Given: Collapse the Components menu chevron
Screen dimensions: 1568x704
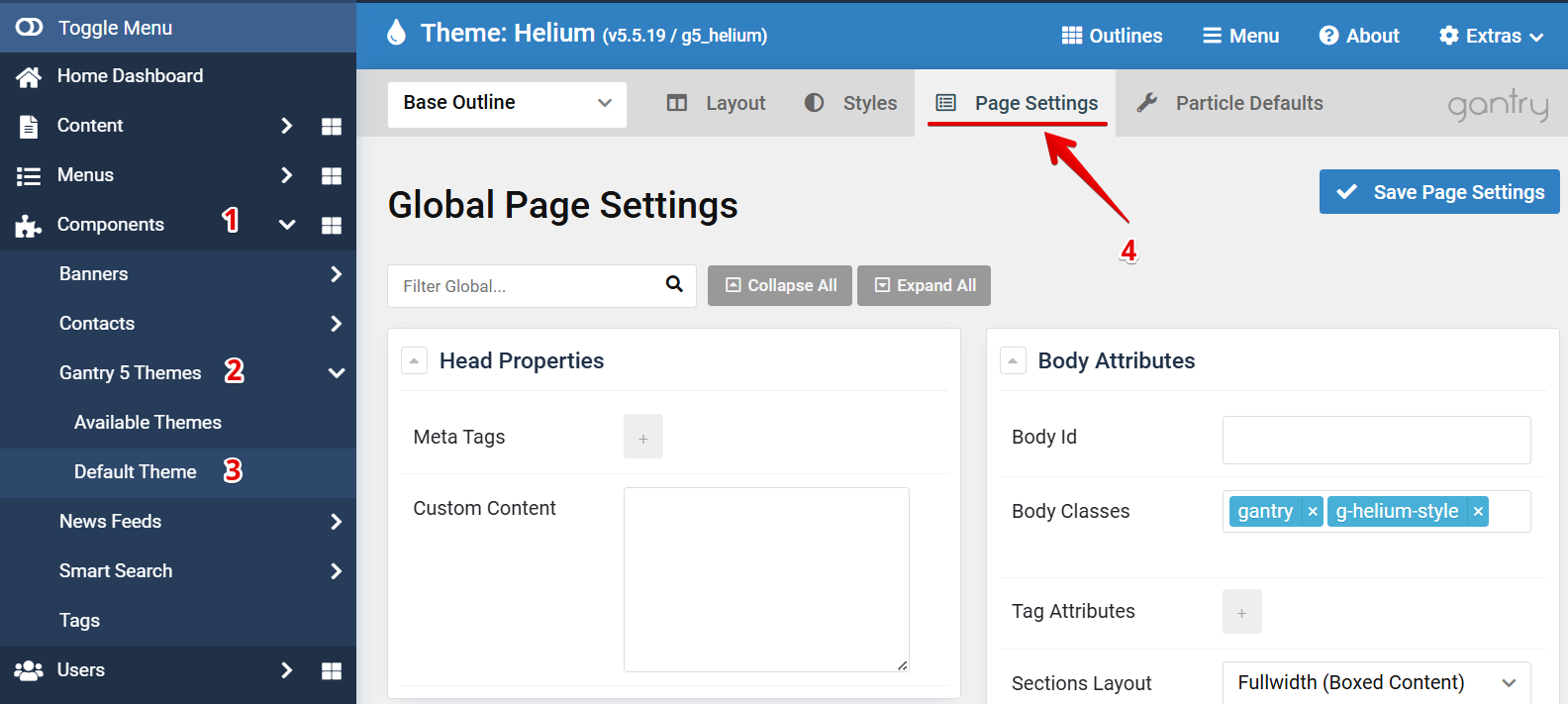Looking at the screenshot, I should (x=287, y=225).
